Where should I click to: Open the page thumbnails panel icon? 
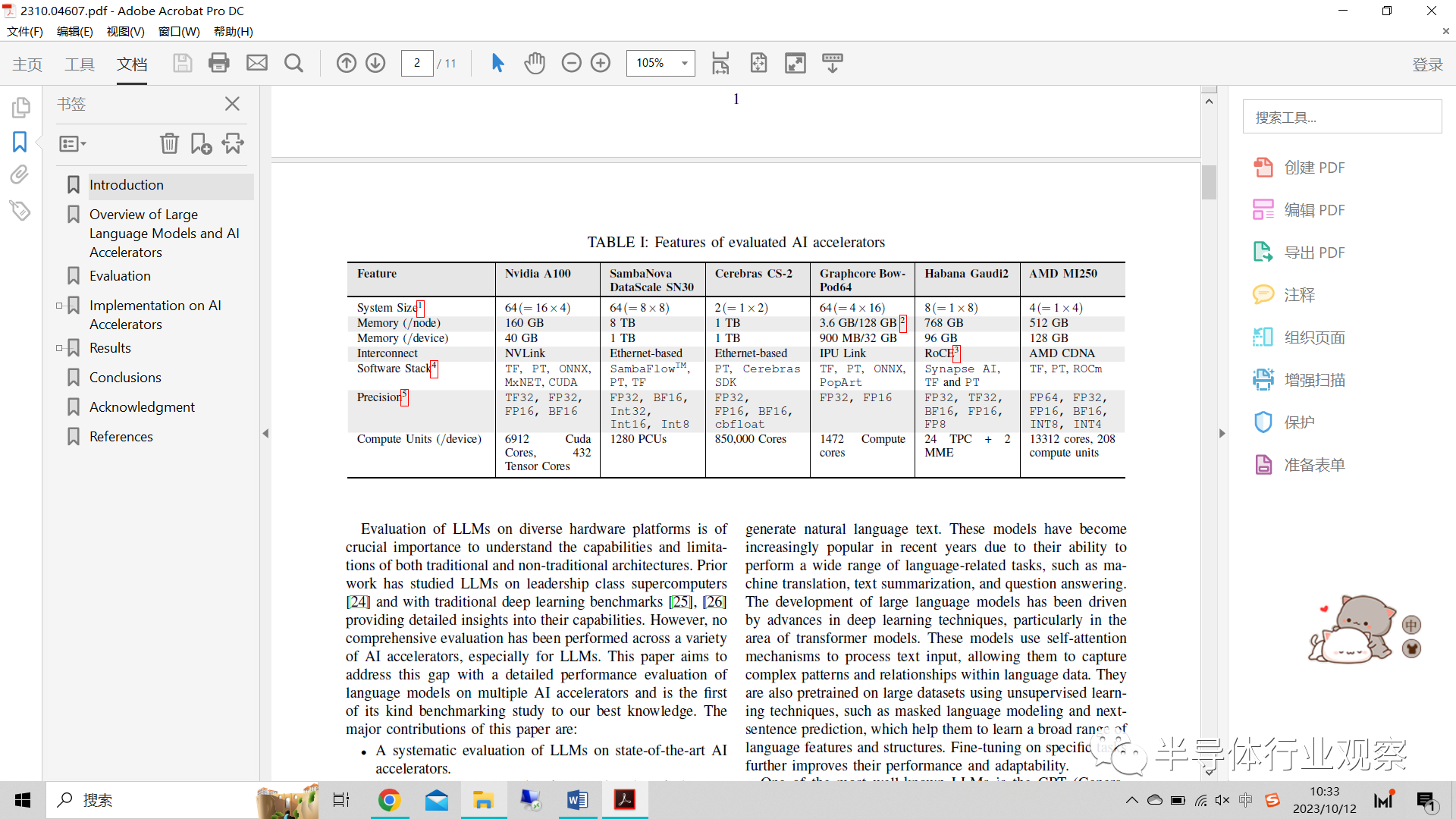[x=20, y=107]
